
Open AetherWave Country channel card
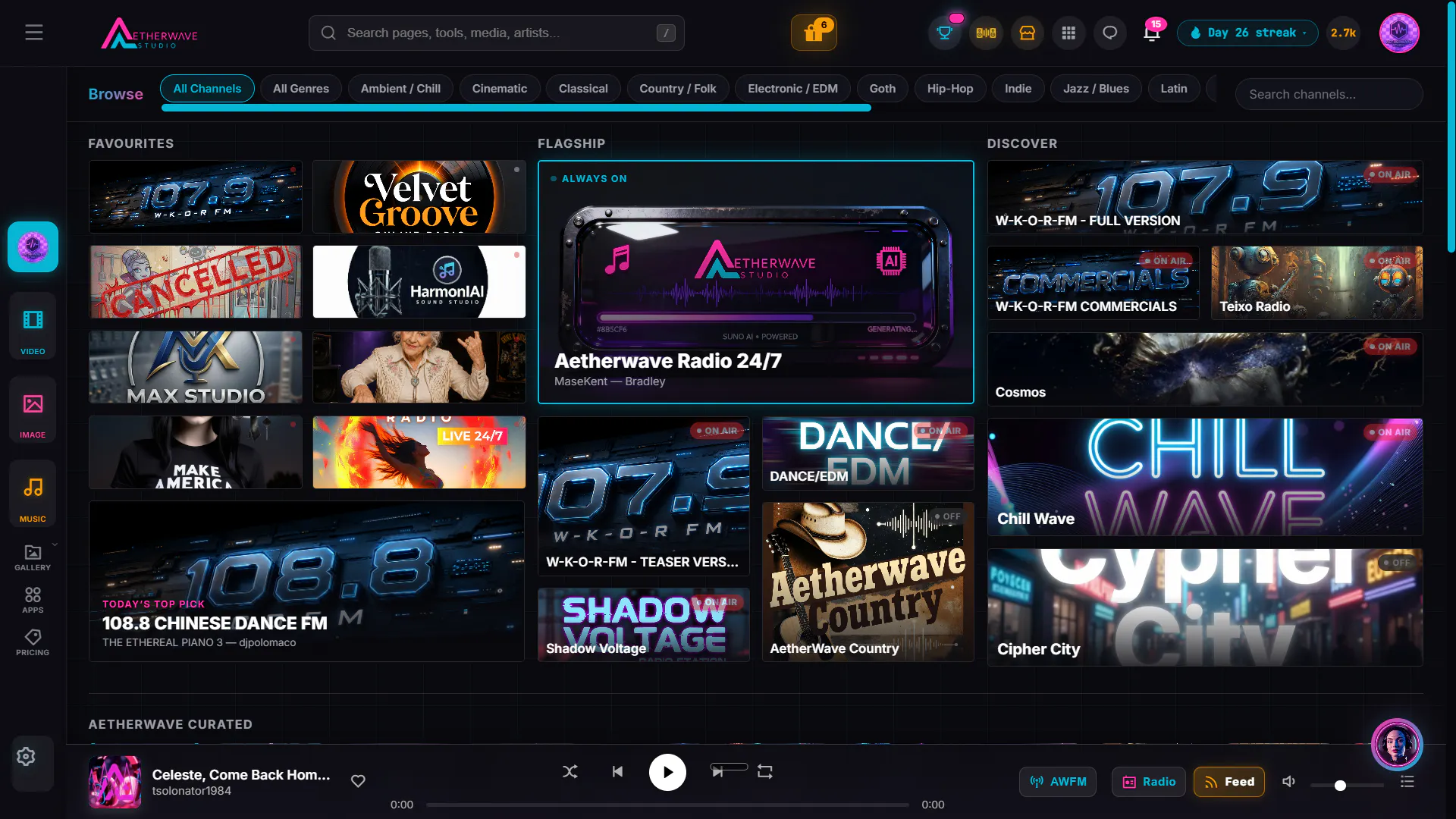[868, 582]
